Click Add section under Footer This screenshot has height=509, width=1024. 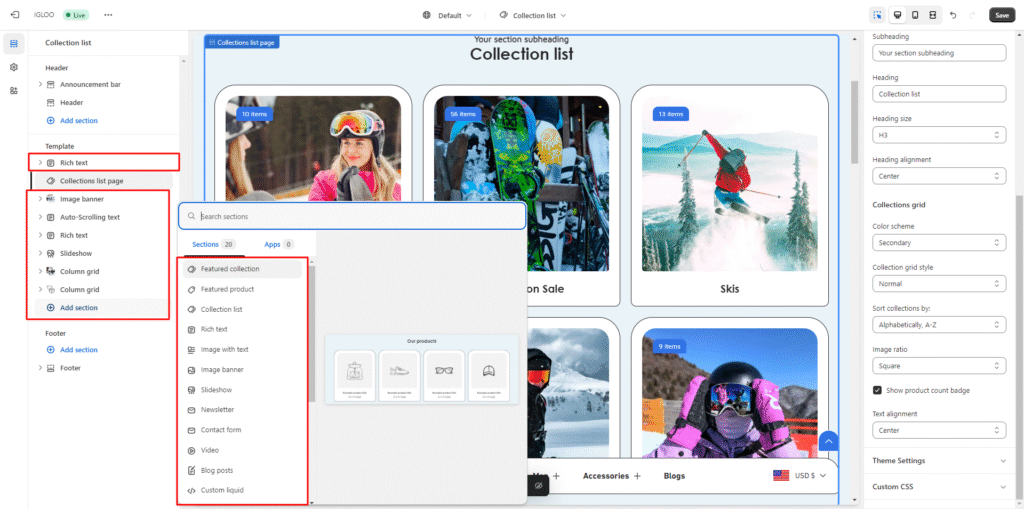[78, 350]
